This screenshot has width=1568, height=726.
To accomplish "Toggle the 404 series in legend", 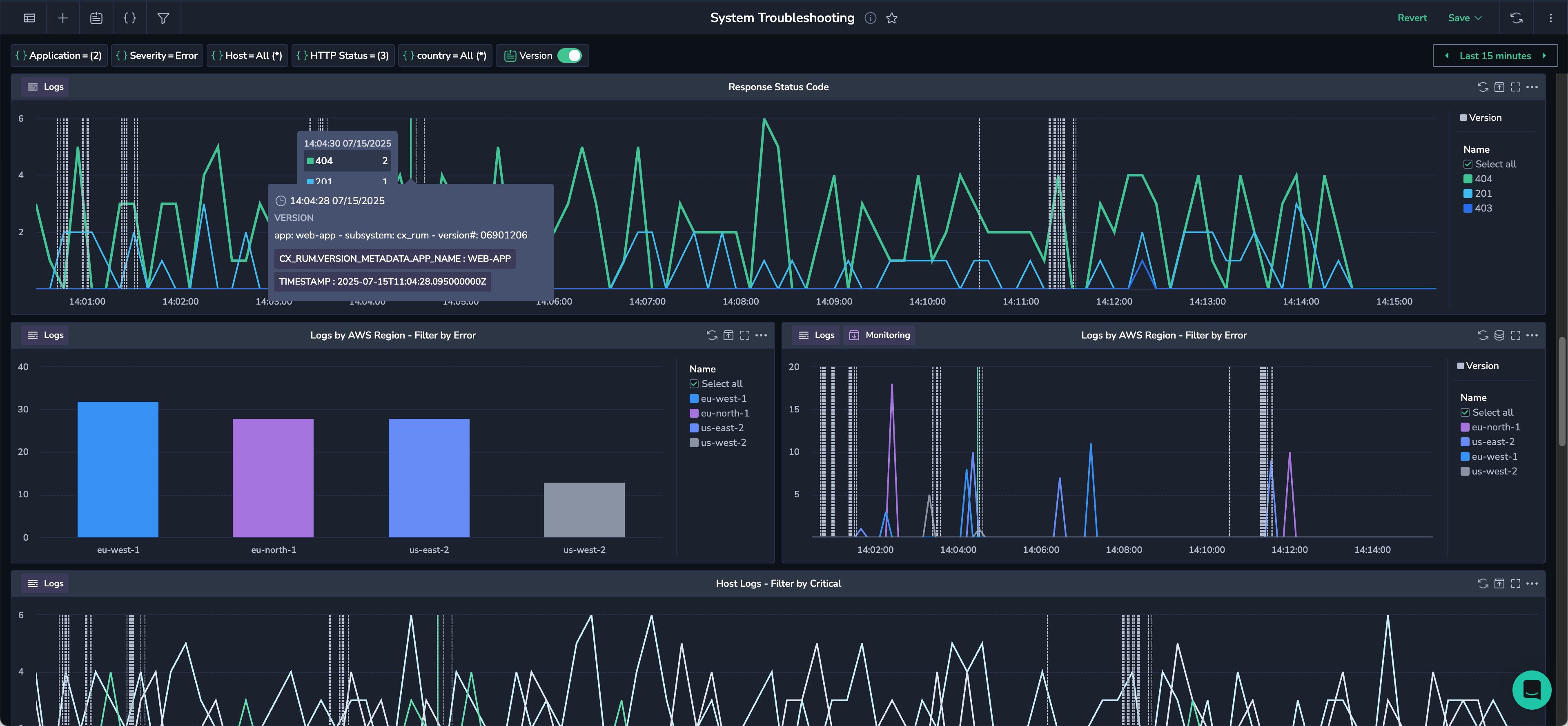I will pos(1477,179).
